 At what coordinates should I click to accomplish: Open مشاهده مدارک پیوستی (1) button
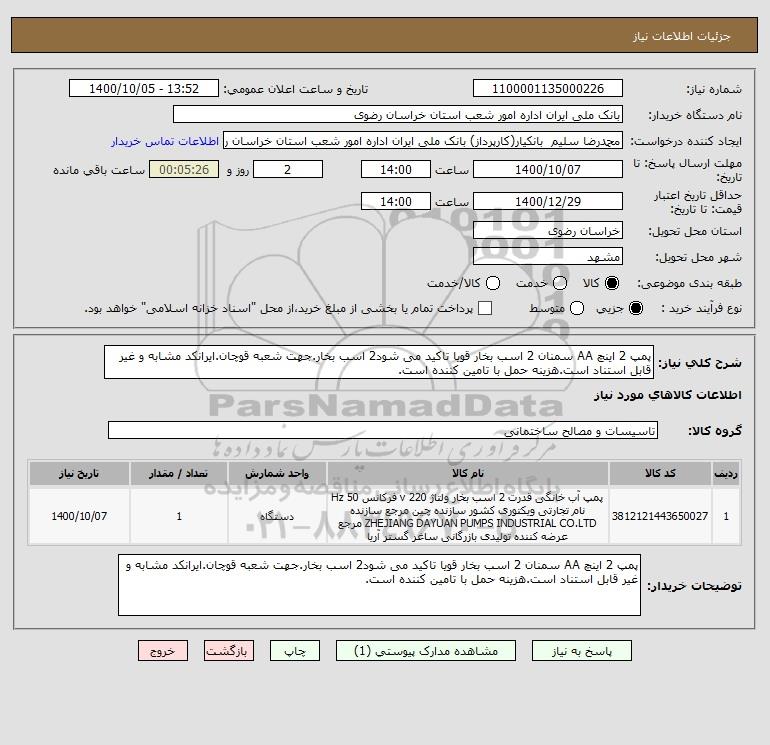click(x=426, y=651)
